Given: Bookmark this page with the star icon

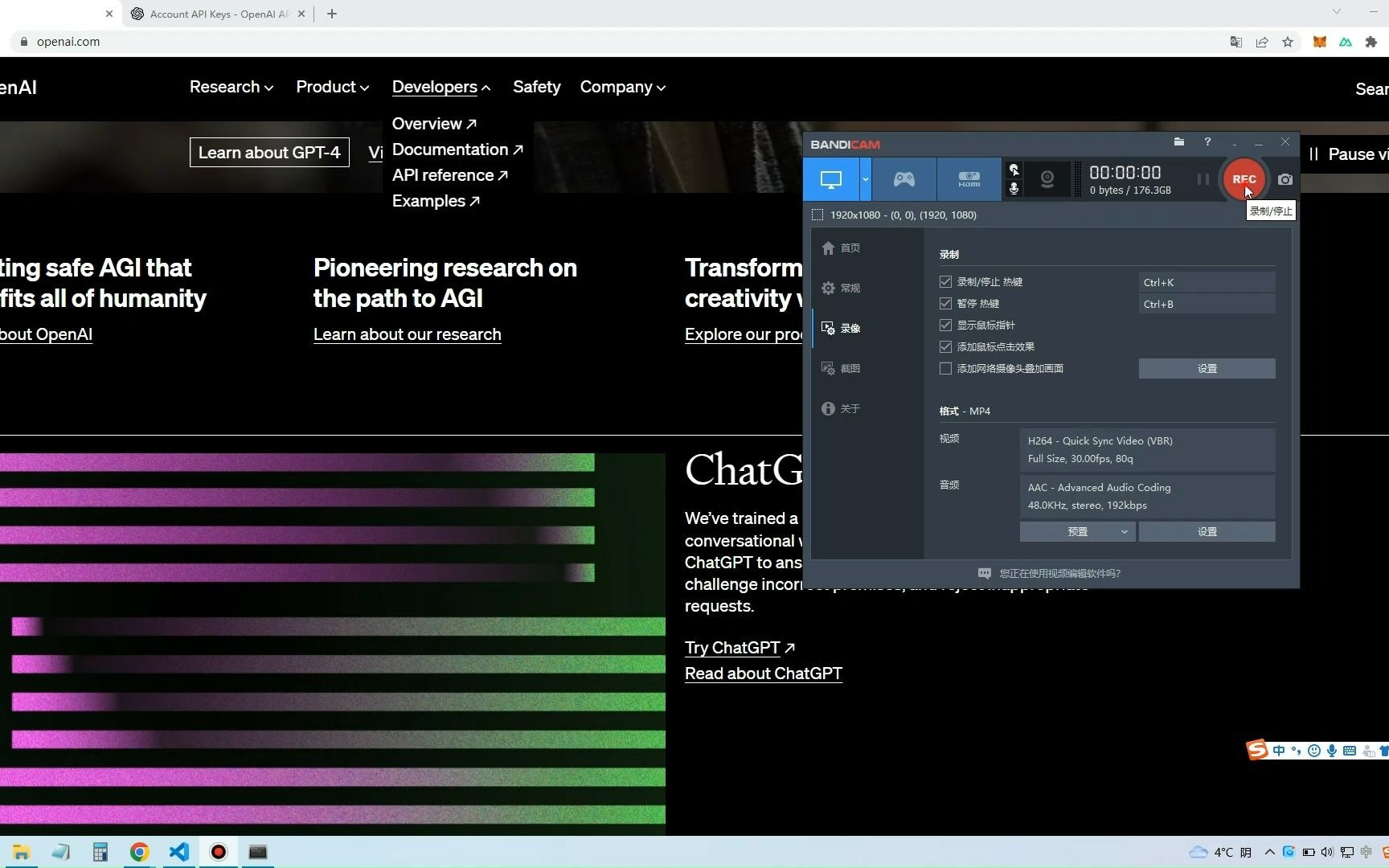Looking at the screenshot, I should click(1288, 42).
